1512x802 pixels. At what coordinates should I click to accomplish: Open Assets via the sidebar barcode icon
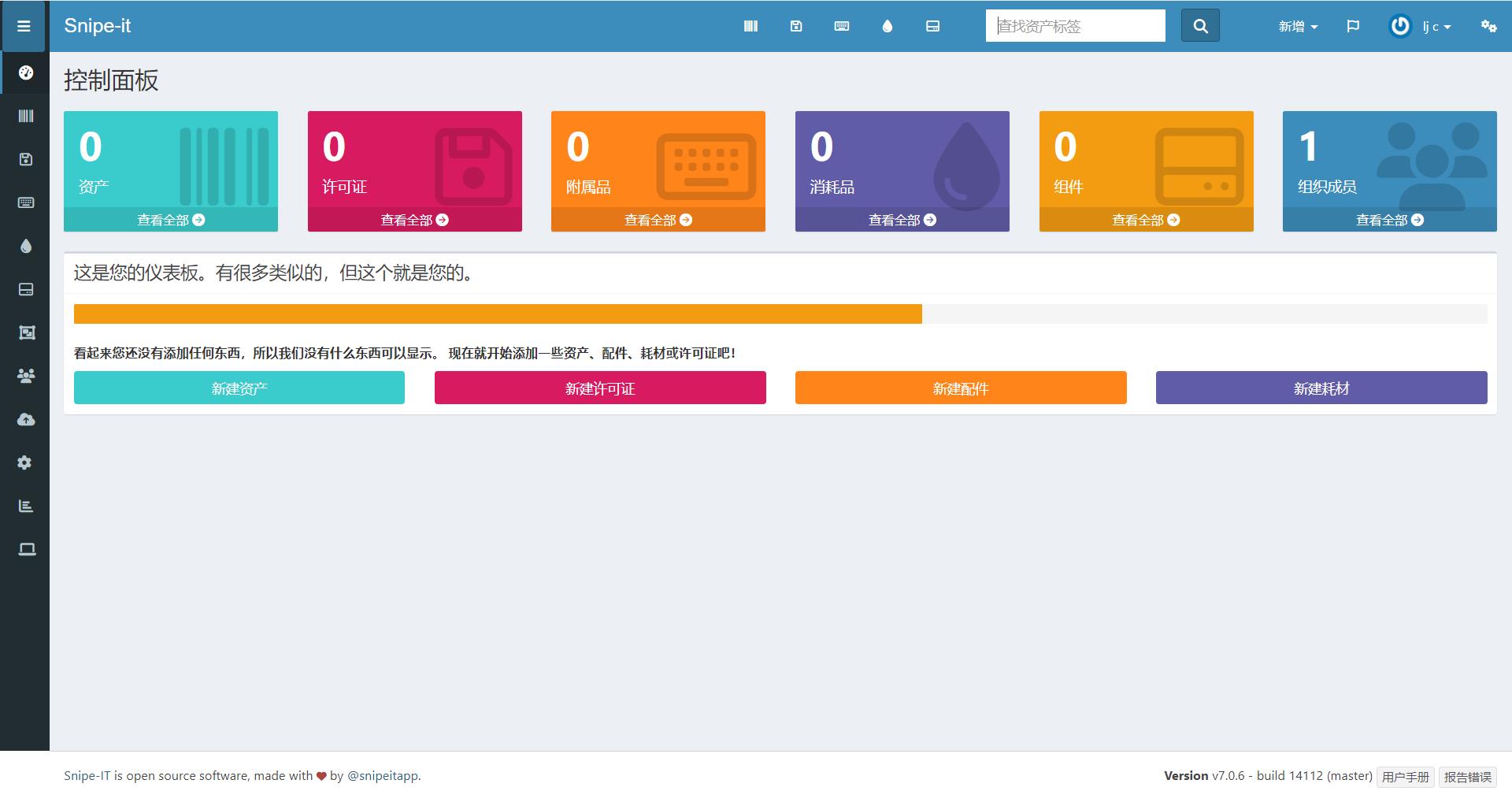pyautogui.click(x=26, y=116)
